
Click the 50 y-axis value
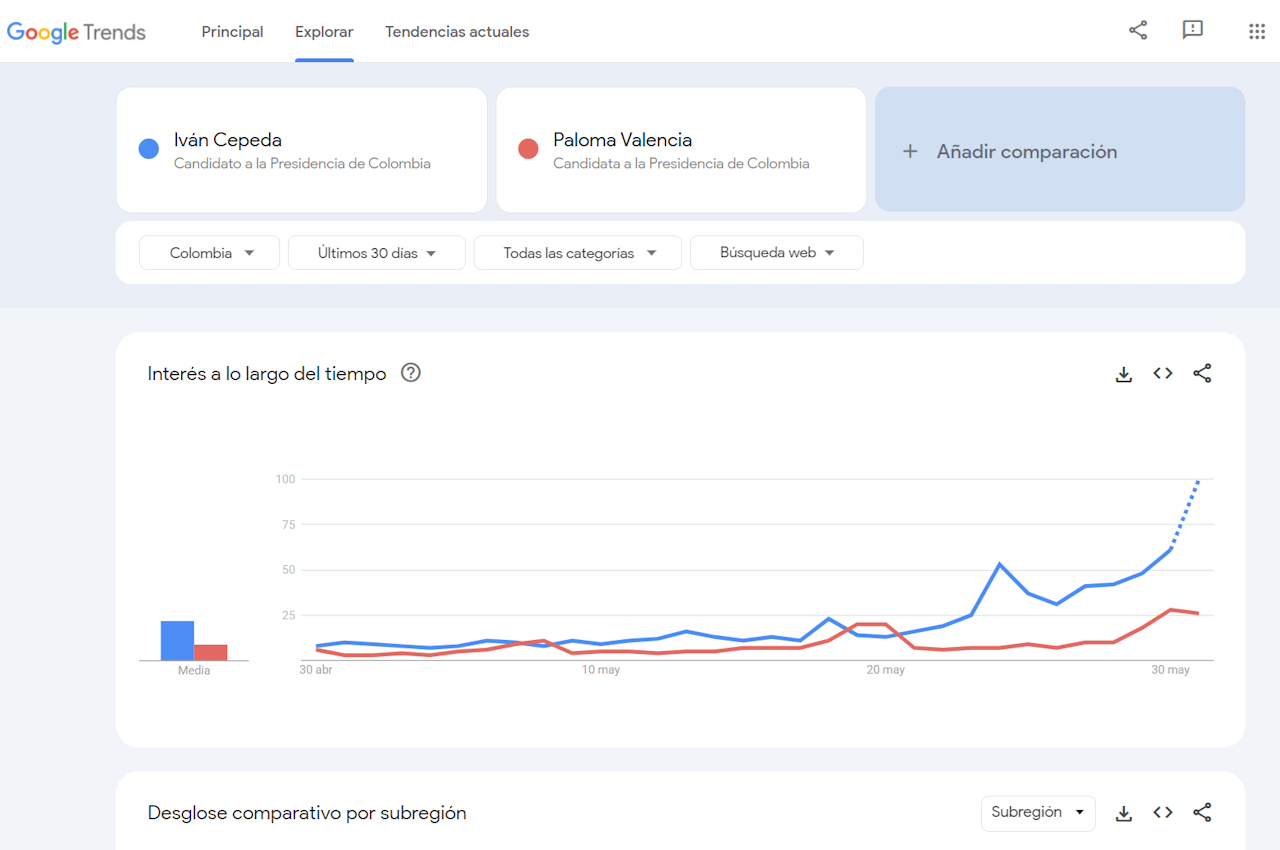(289, 570)
